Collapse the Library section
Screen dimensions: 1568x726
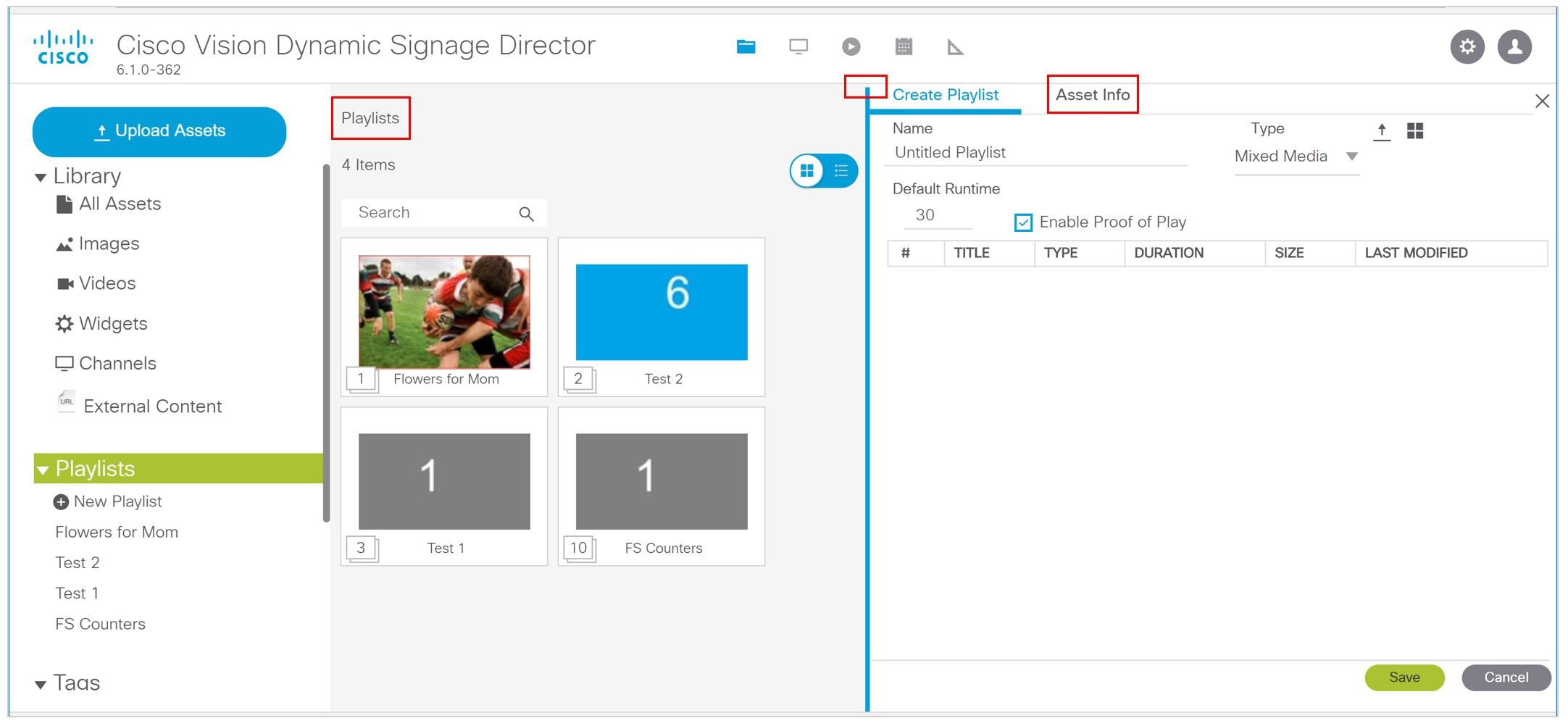[41, 178]
